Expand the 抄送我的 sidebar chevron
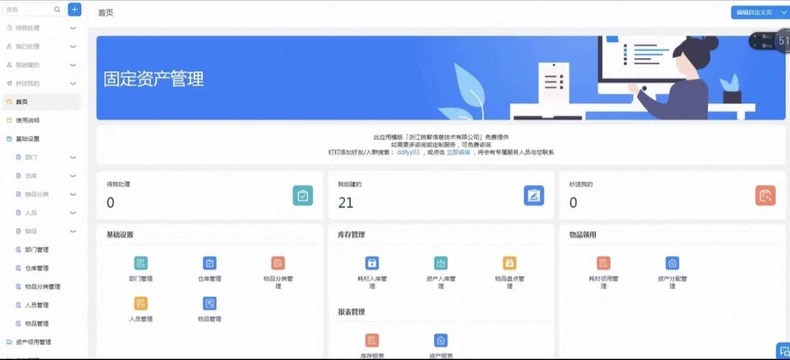The width and height of the screenshot is (790, 360). coord(73,84)
